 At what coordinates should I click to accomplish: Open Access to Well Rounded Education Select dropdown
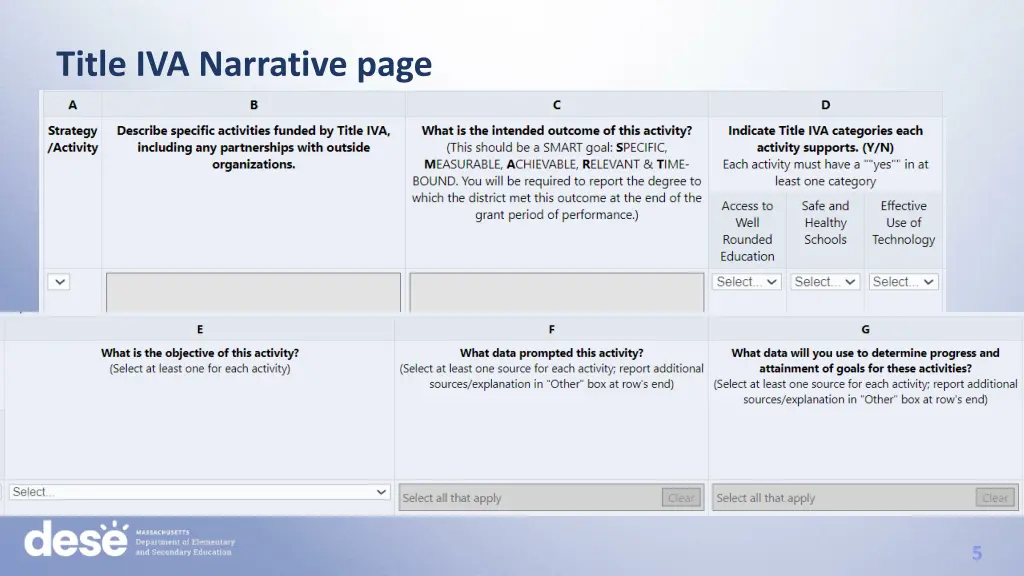click(x=746, y=282)
